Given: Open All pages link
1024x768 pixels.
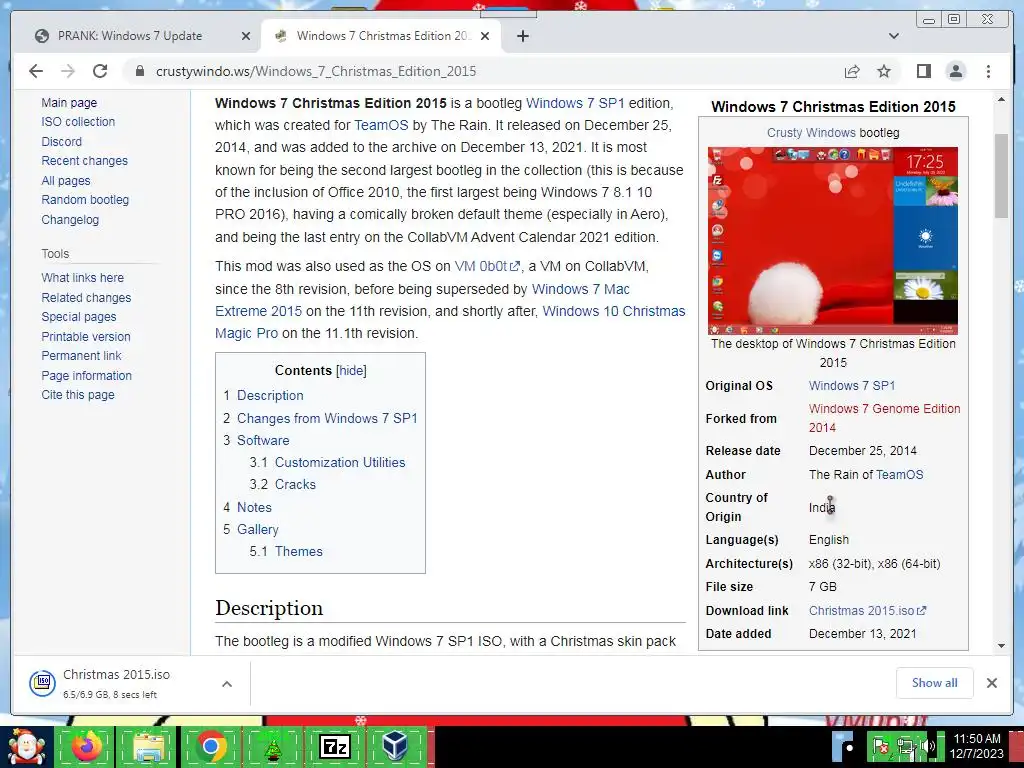Looking at the screenshot, I should point(66,181).
